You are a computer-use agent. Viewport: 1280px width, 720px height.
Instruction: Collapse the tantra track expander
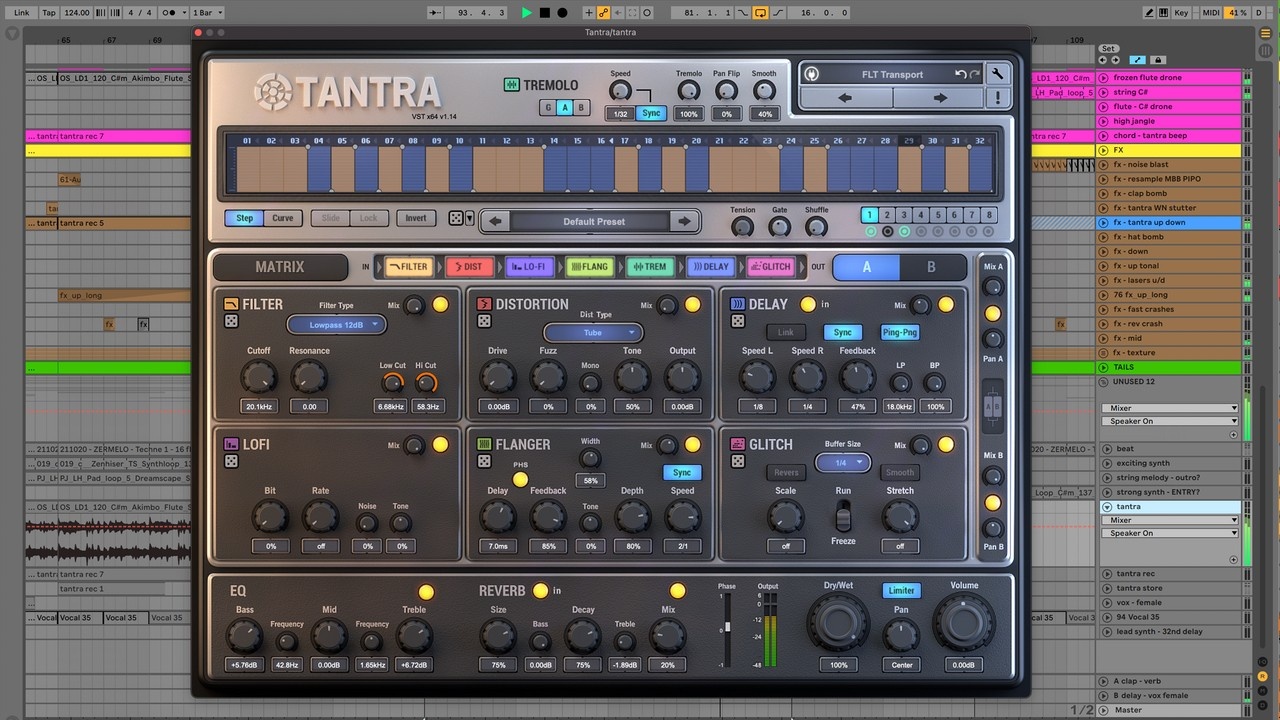pyautogui.click(x=1106, y=507)
